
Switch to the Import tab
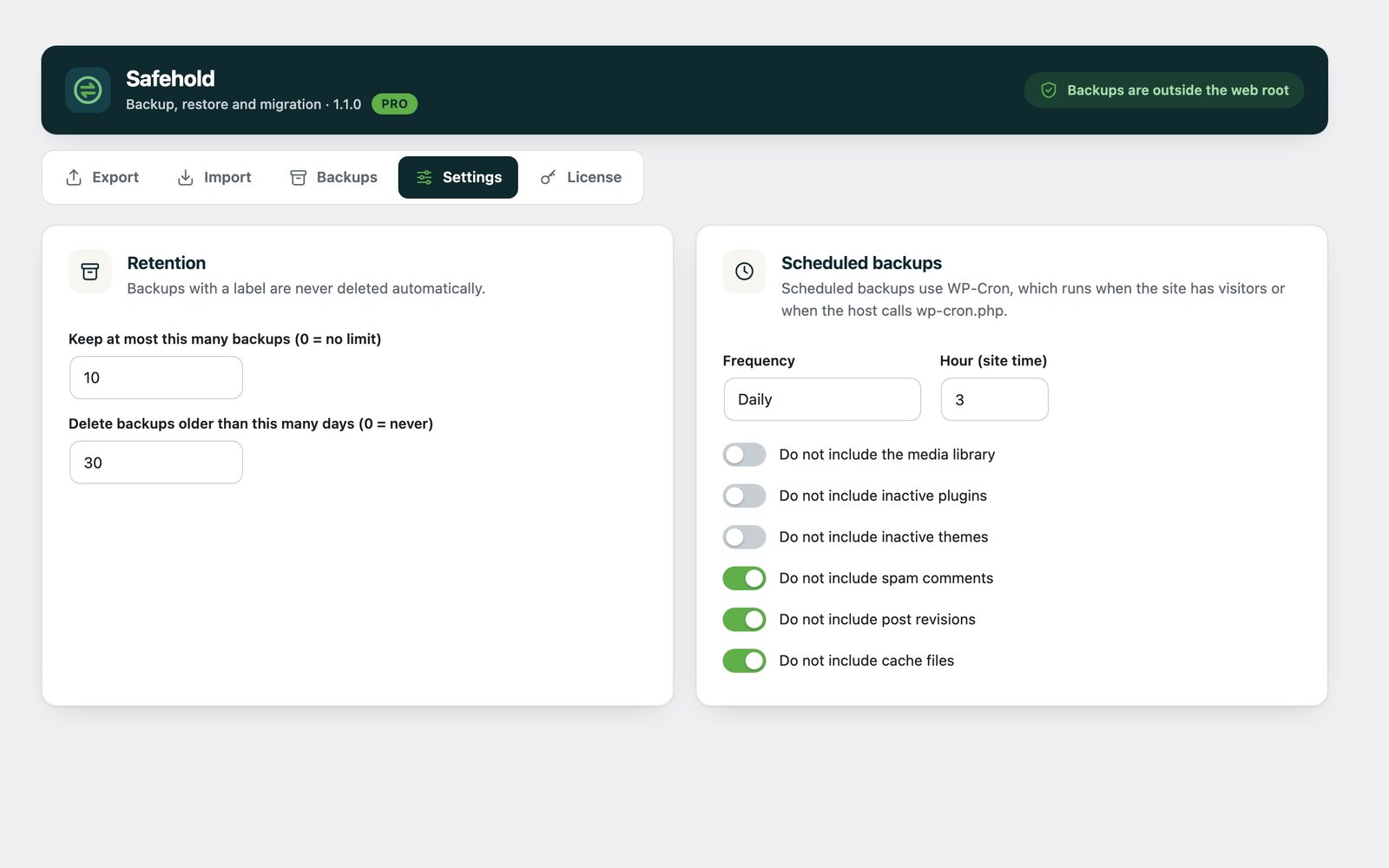[214, 177]
